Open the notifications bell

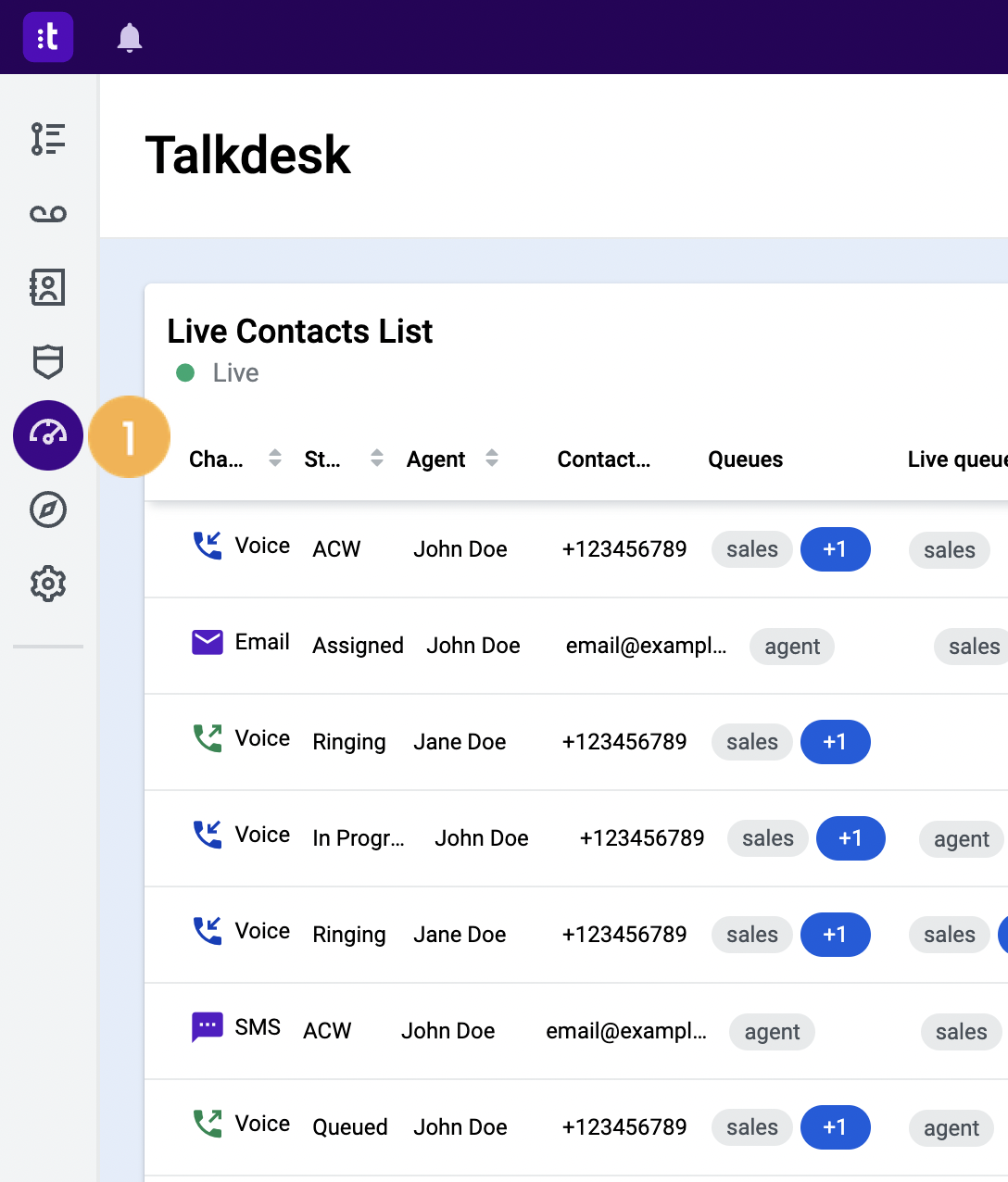(130, 37)
